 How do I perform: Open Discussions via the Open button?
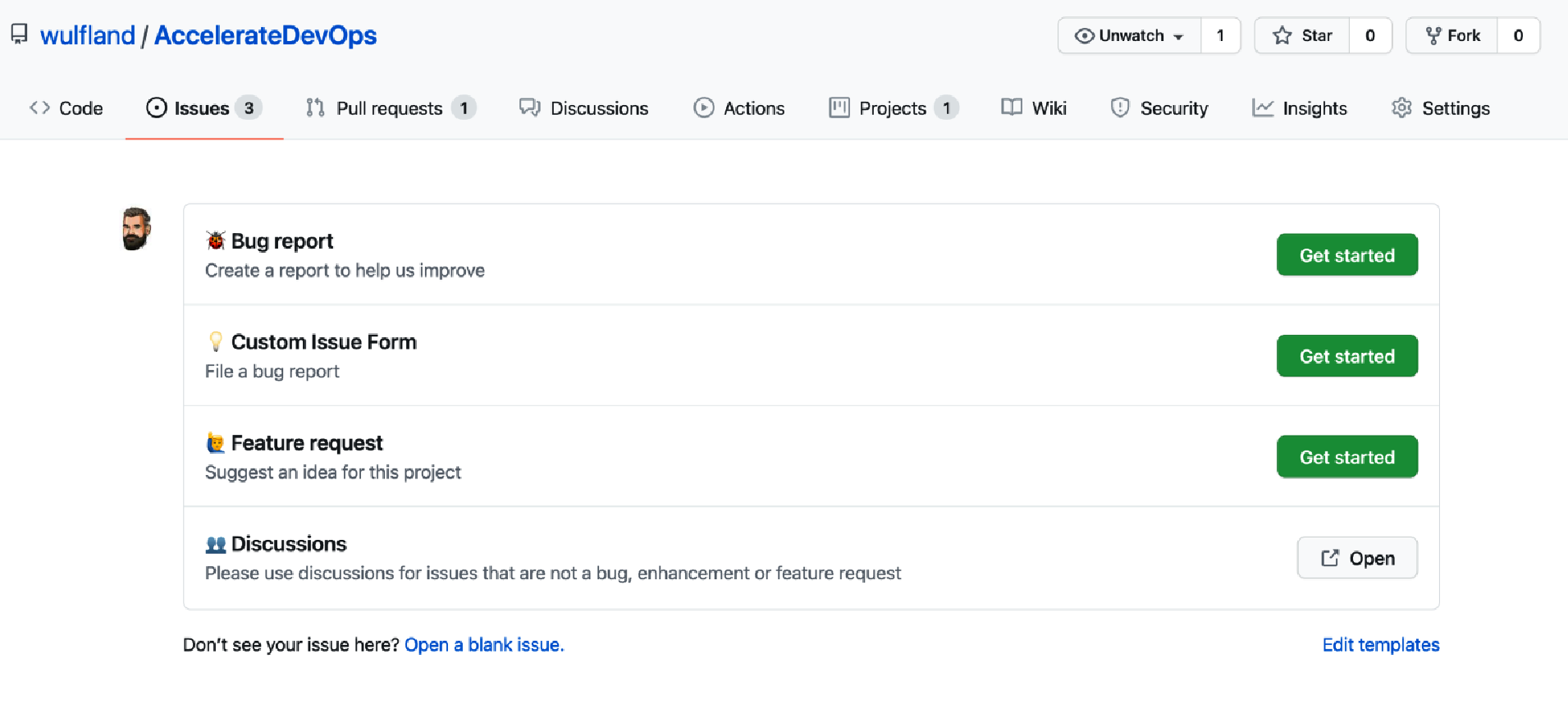(1357, 558)
